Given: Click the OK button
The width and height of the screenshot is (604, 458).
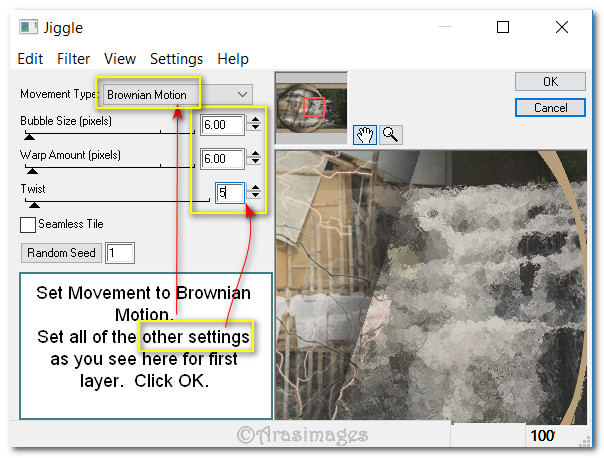Looking at the screenshot, I should coord(550,82).
